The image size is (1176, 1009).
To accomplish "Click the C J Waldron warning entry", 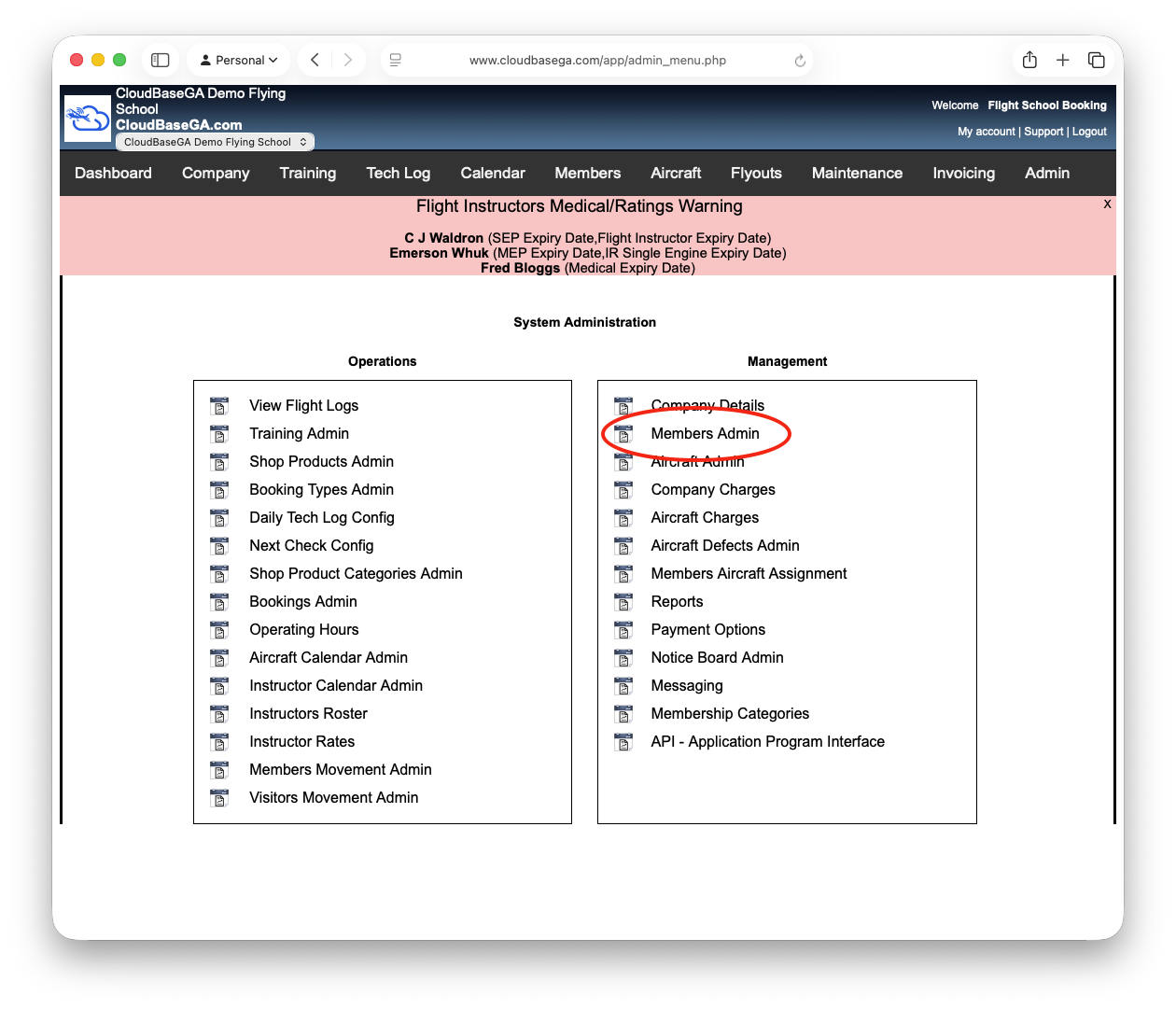I will (588, 238).
